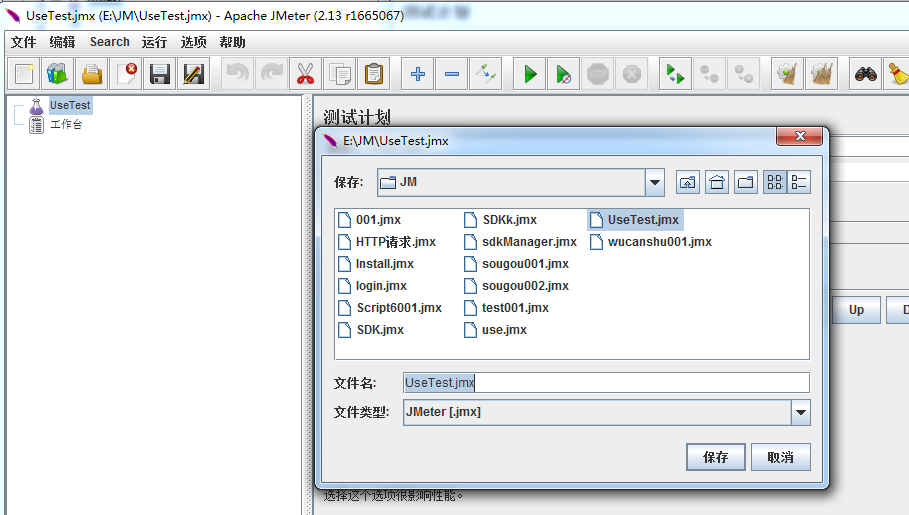Start the test with green play icon
This screenshot has width=909, height=515.
pos(530,74)
